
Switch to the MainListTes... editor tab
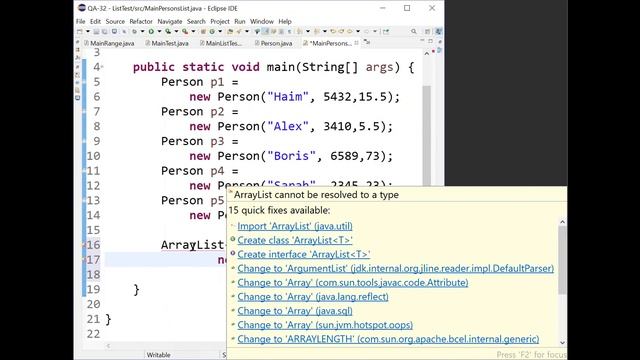(x=221, y=43)
